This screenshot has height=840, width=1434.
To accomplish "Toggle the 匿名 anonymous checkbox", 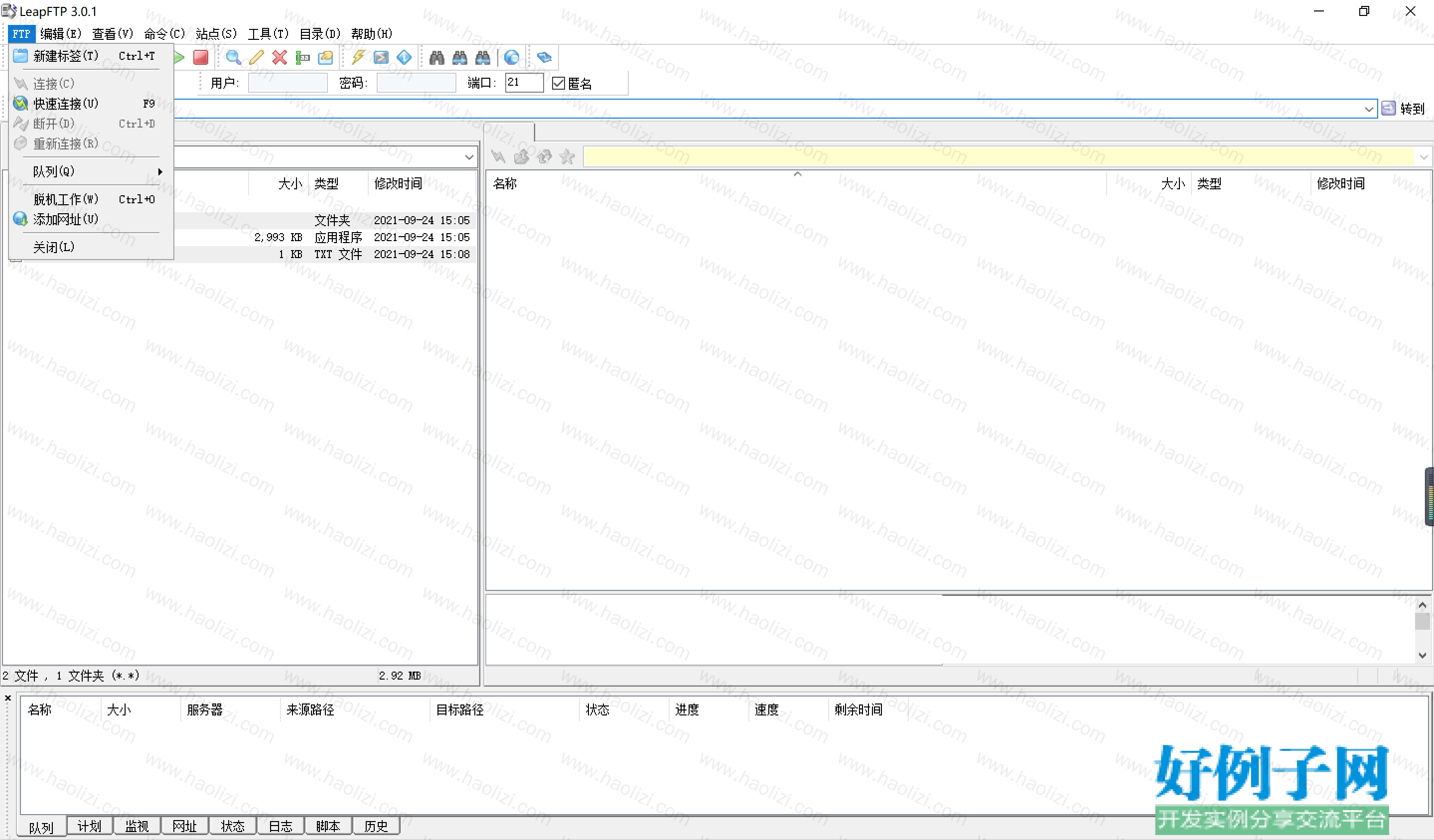I will pyautogui.click(x=558, y=84).
